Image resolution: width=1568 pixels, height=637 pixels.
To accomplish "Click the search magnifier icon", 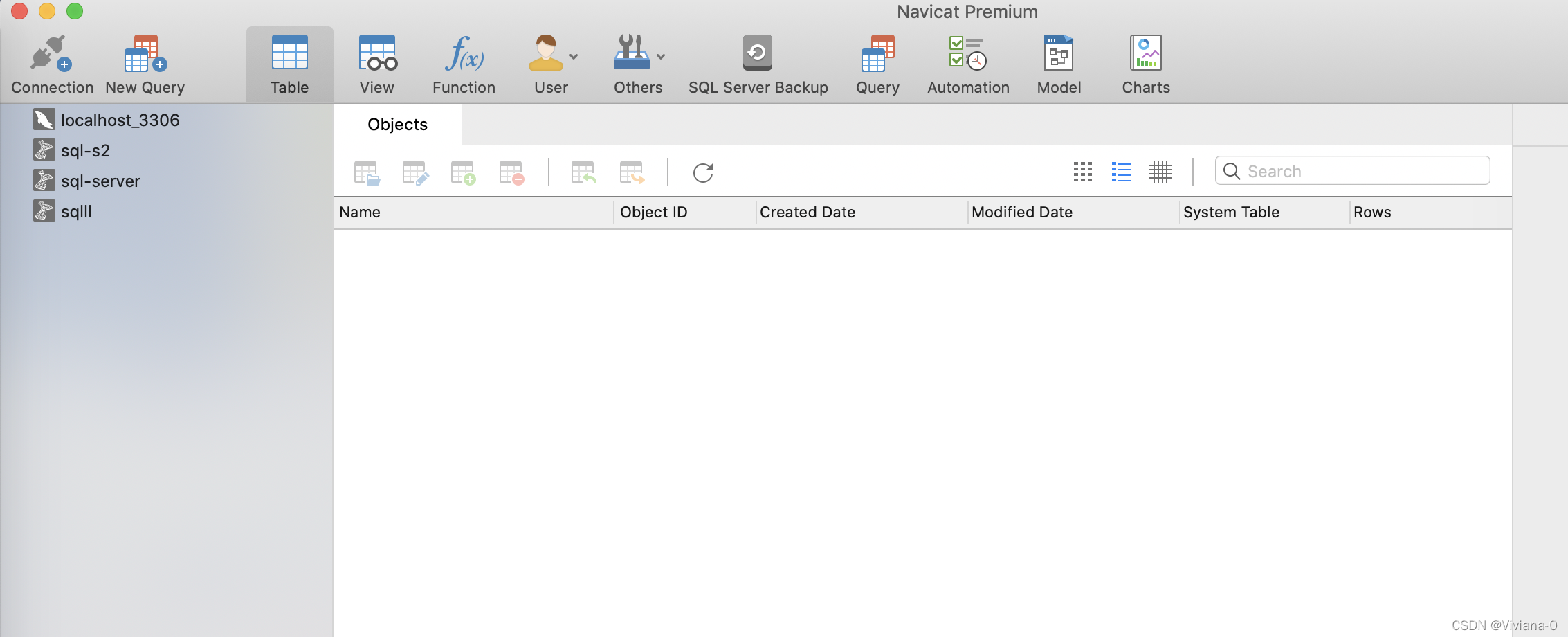I will pyautogui.click(x=1232, y=171).
